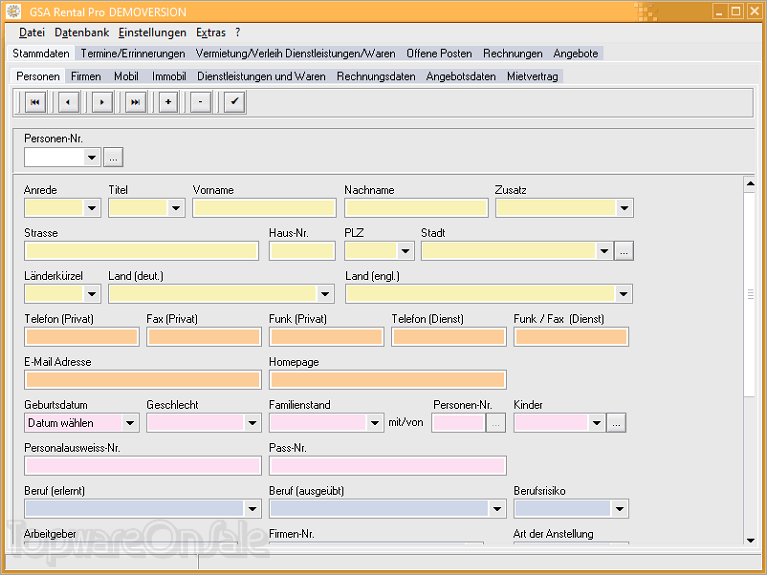Open lookup button beside top Personen-Nr. combo
The width and height of the screenshot is (767, 575).
[x=113, y=158]
